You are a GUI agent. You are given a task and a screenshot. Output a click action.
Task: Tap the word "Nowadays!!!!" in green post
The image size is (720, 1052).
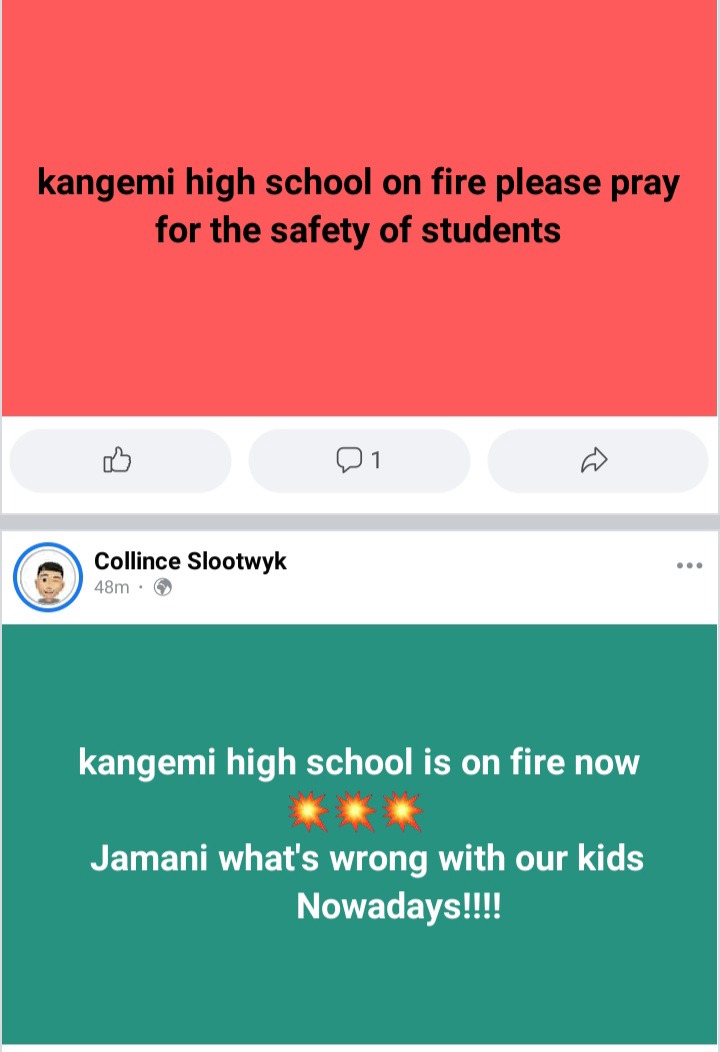point(399,906)
